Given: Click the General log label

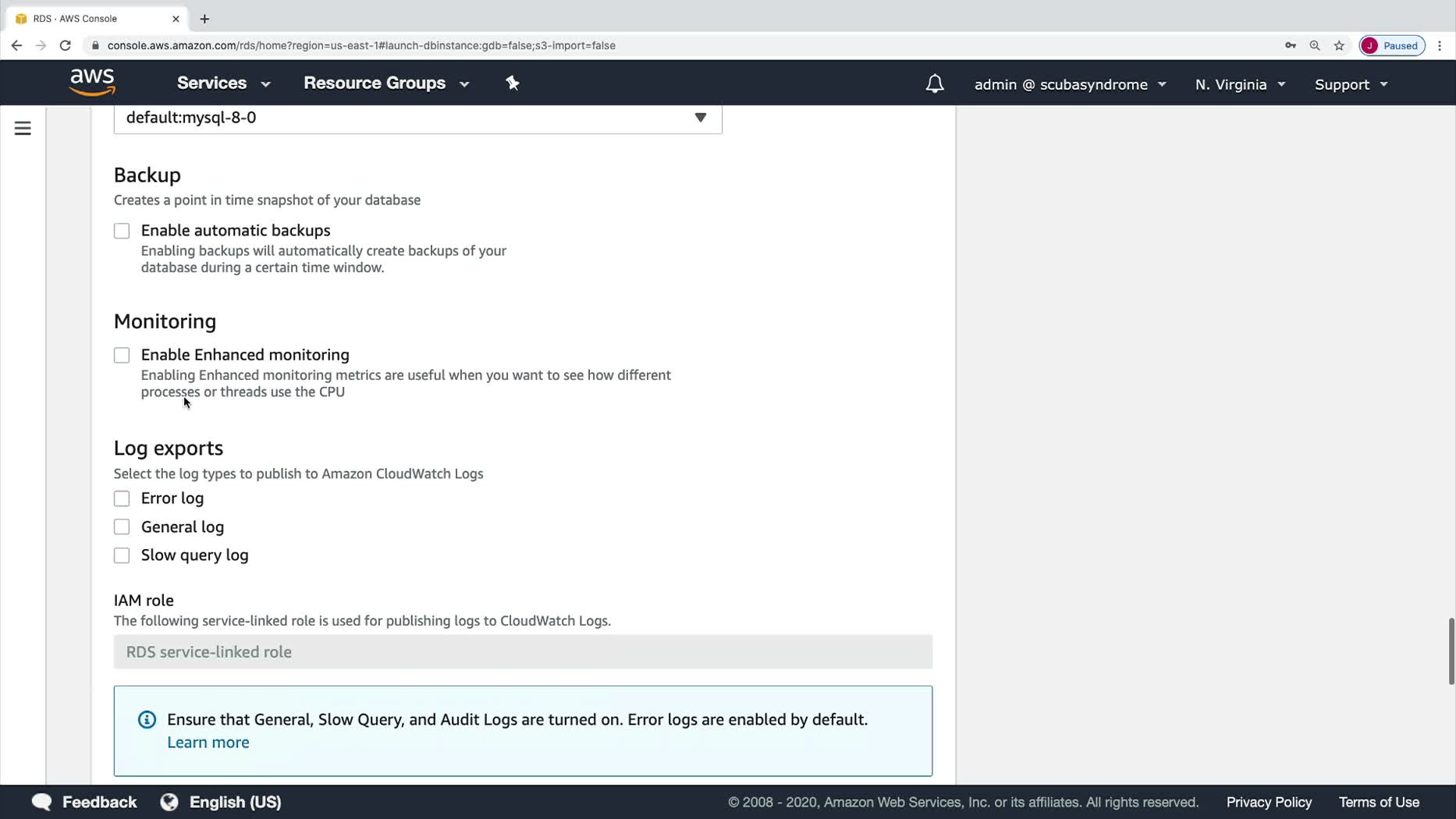Looking at the screenshot, I should [x=183, y=527].
